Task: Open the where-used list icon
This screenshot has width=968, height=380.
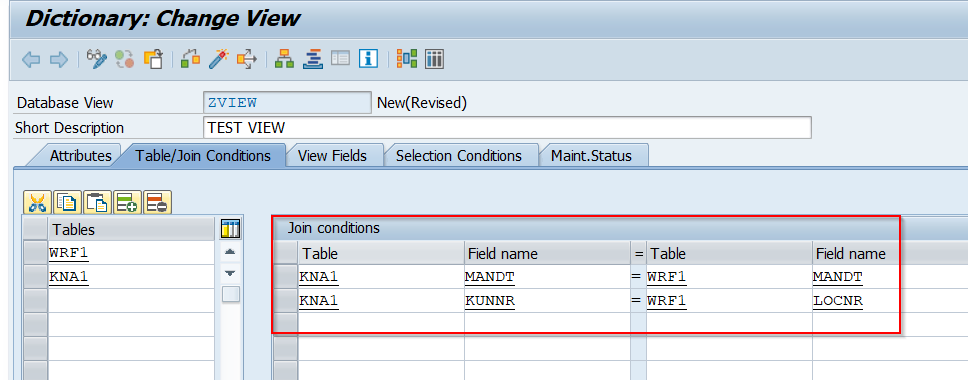Action: 247,59
